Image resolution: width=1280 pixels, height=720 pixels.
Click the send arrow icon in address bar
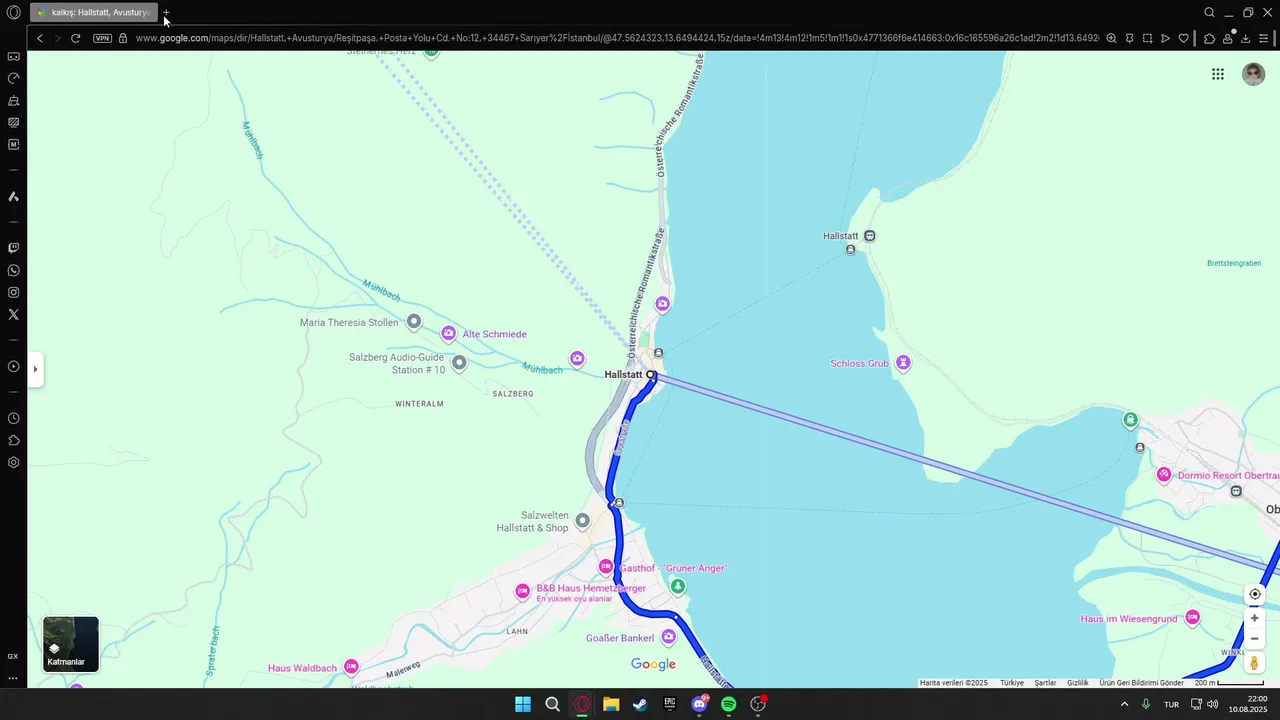[1165, 38]
